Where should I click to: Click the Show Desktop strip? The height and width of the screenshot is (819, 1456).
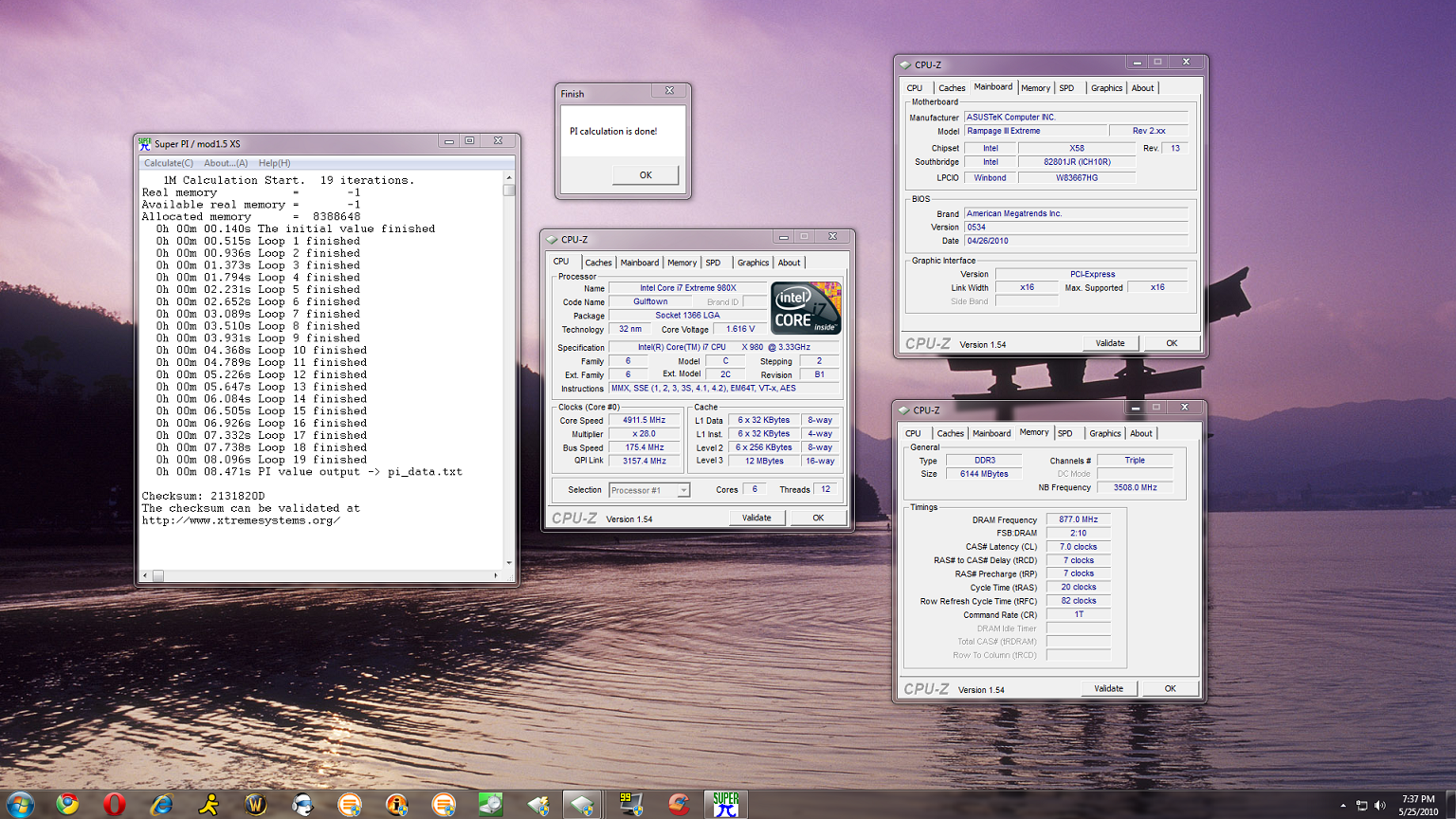tap(1449, 804)
